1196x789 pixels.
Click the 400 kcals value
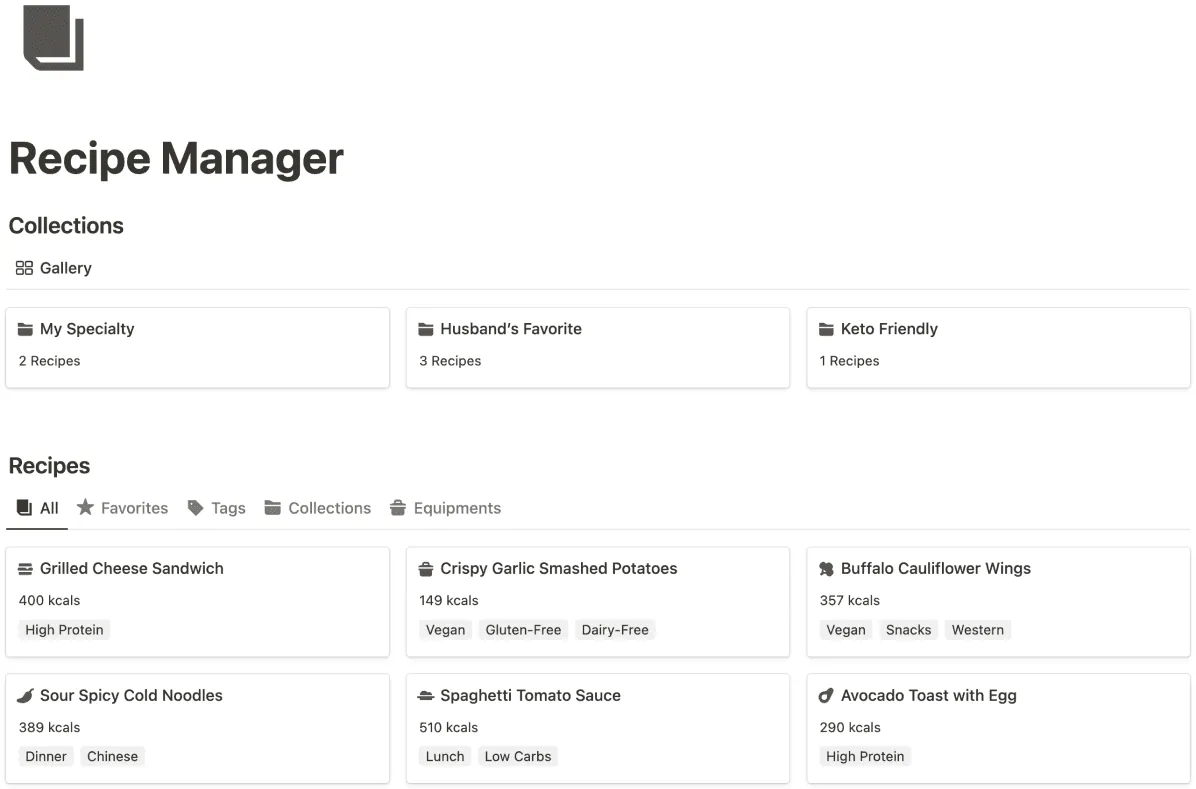click(50, 601)
